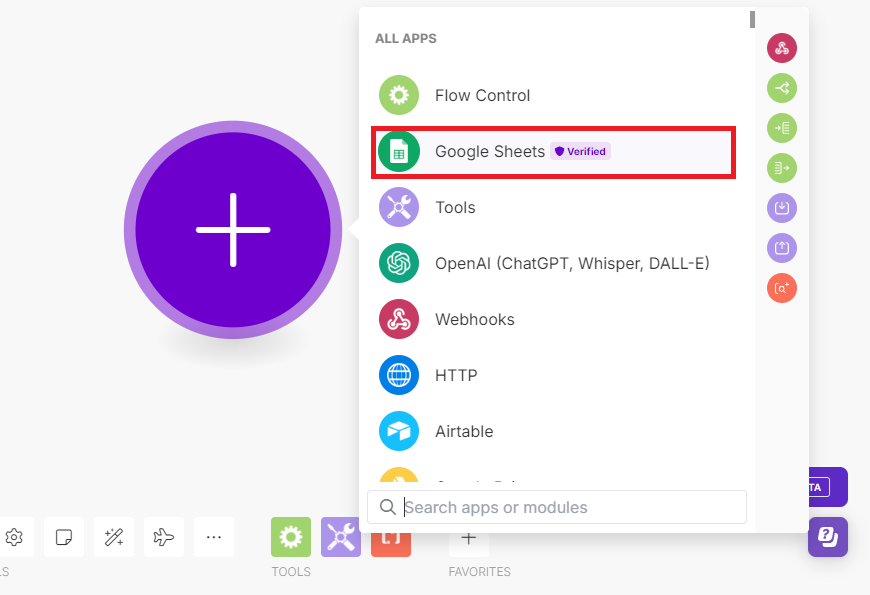Open scenario settings gear in bottom toolbar

(14, 537)
